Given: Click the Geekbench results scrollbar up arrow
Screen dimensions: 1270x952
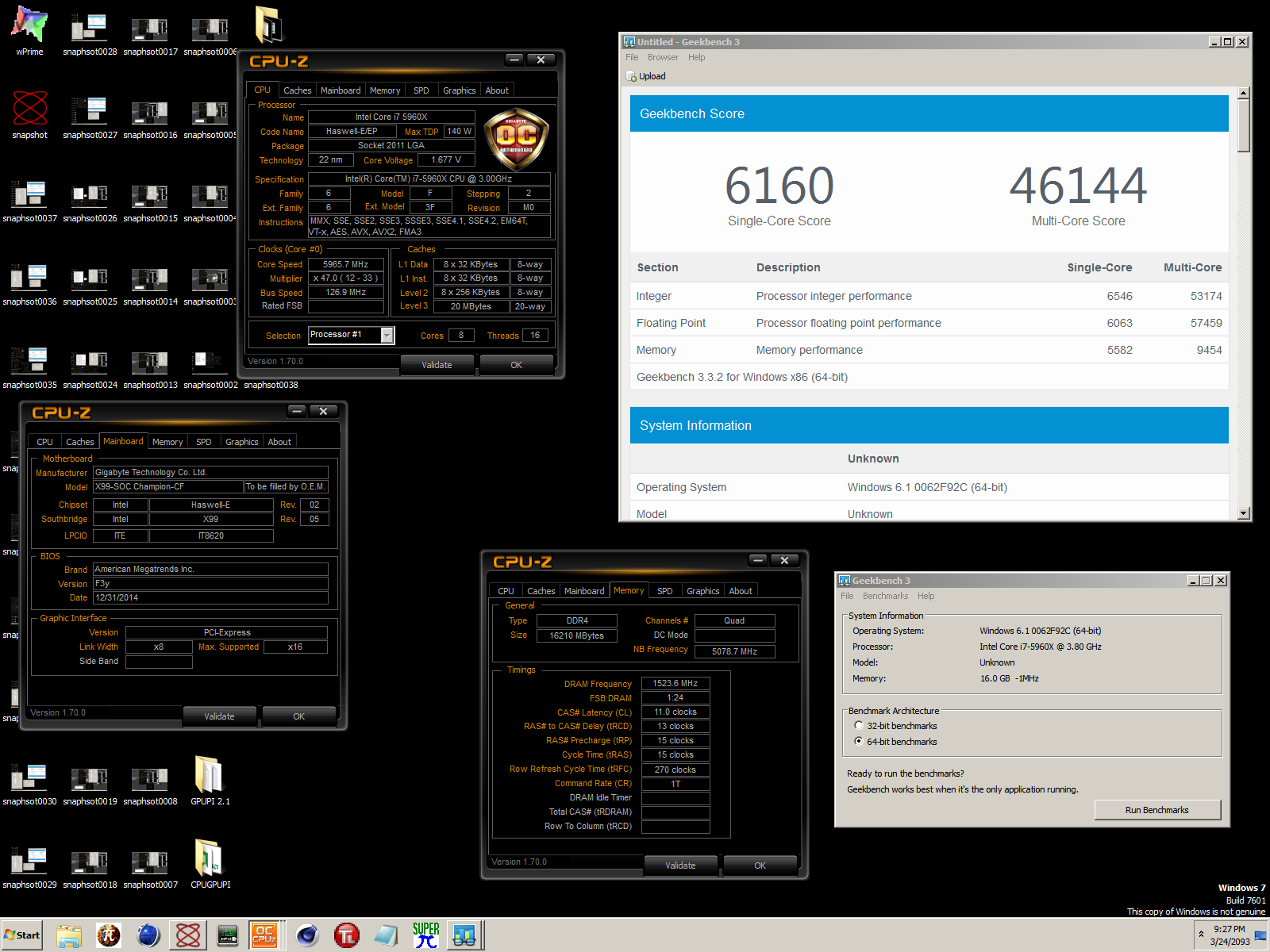Looking at the screenshot, I should click(x=1244, y=93).
